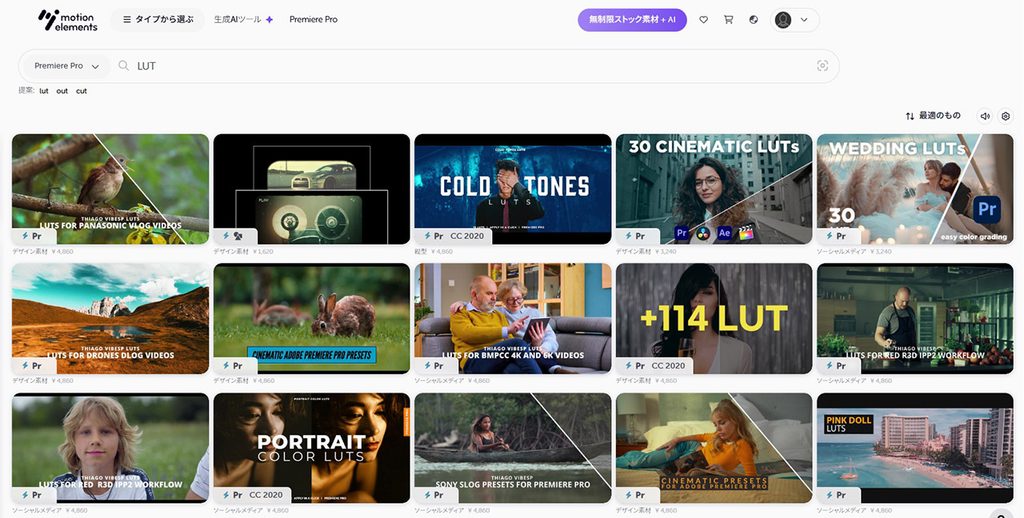Open the タイプから選ぶ menu
Viewport: 1024px width, 518px height.
(157, 20)
